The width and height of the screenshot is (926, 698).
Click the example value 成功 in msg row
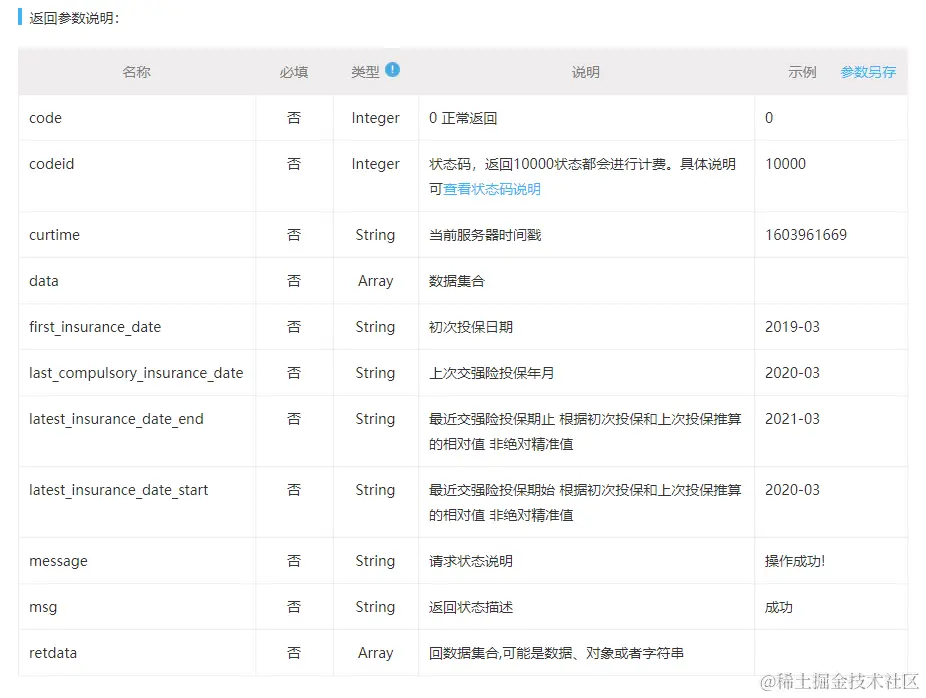pos(779,607)
